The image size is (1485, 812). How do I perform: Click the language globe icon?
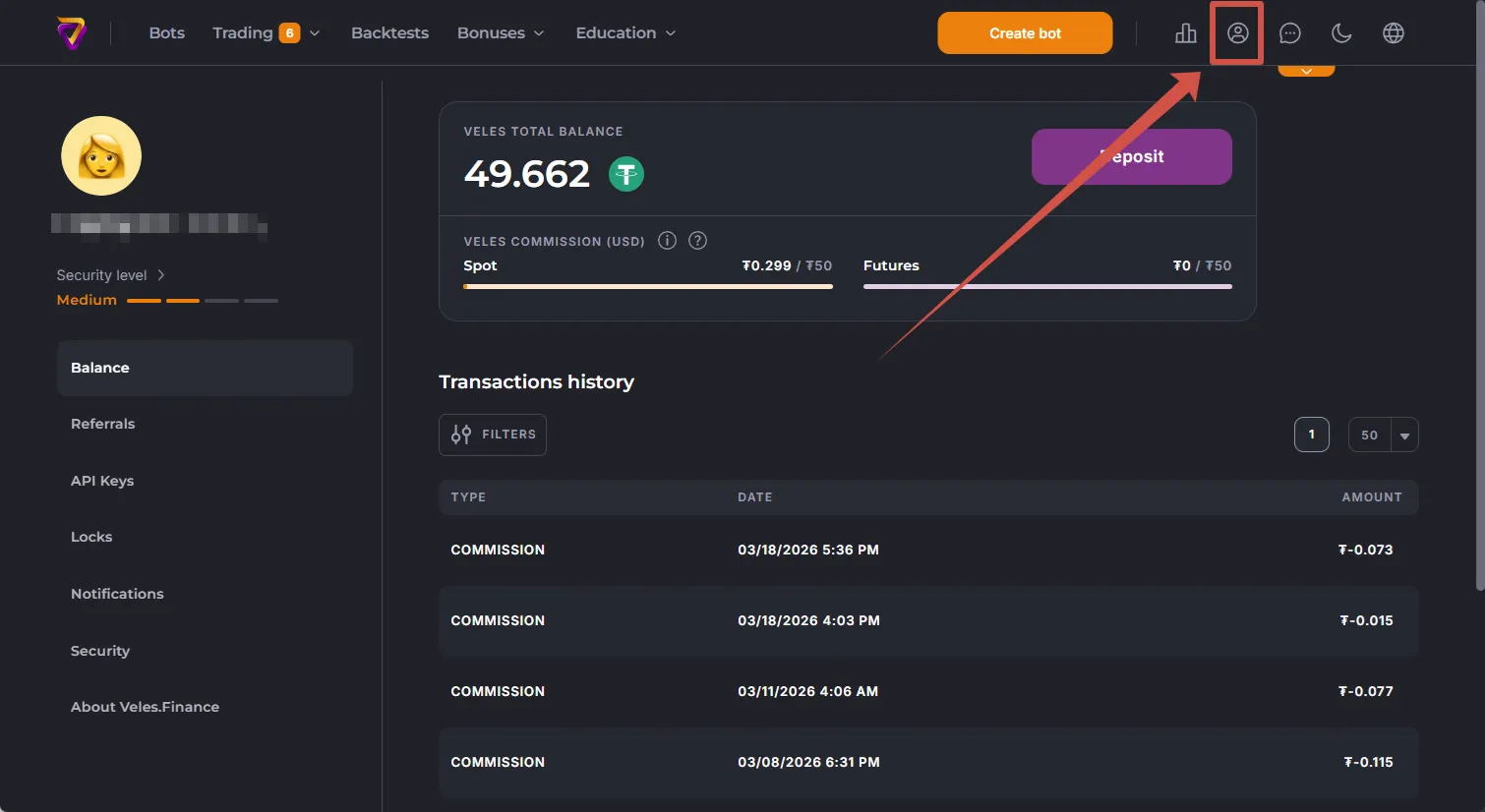1393,33
